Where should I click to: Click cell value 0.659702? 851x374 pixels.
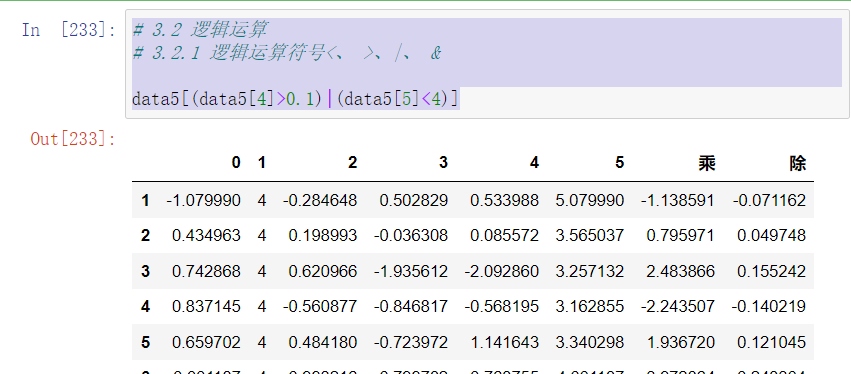[x=206, y=343]
